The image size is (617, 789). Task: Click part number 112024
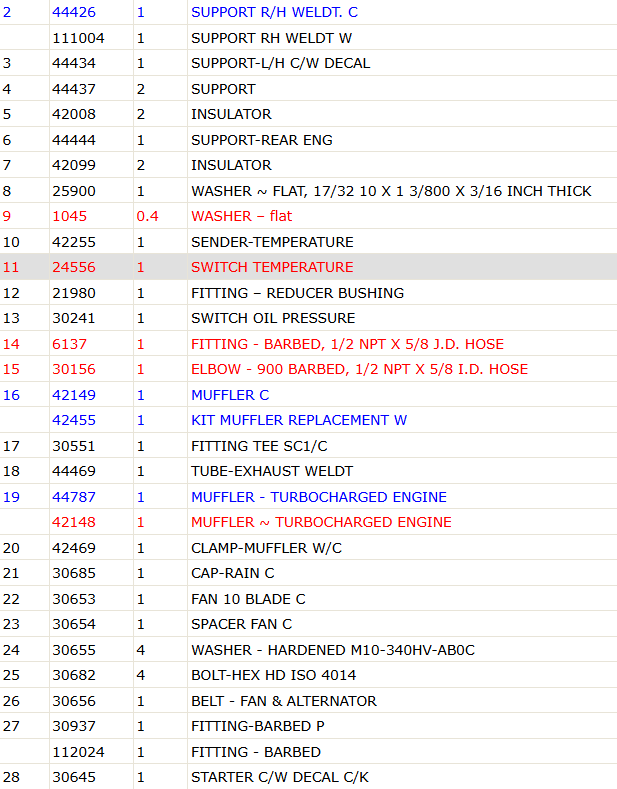tap(79, 752)
